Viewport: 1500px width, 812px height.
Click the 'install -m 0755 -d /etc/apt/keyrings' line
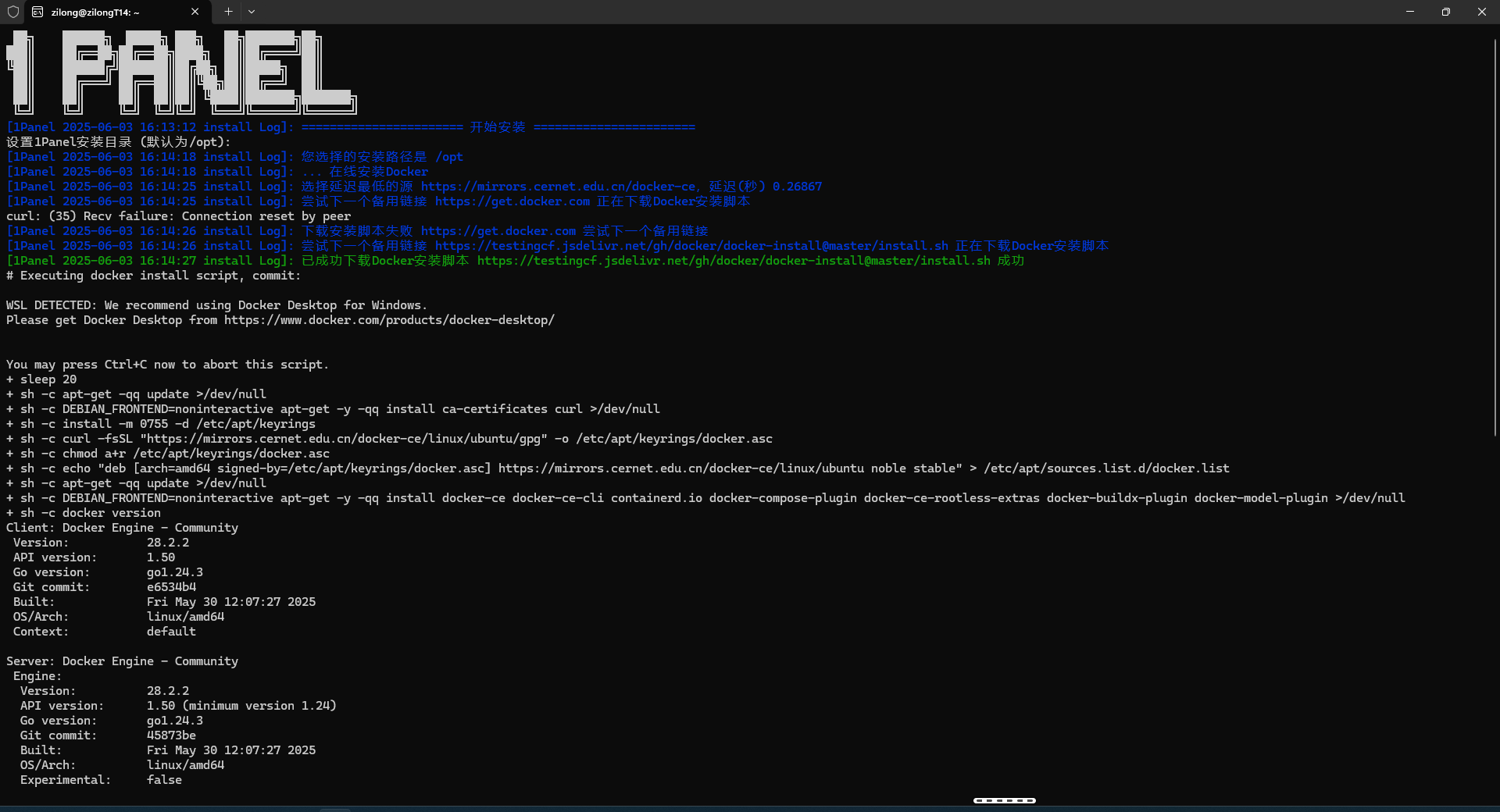pos(161,424)
